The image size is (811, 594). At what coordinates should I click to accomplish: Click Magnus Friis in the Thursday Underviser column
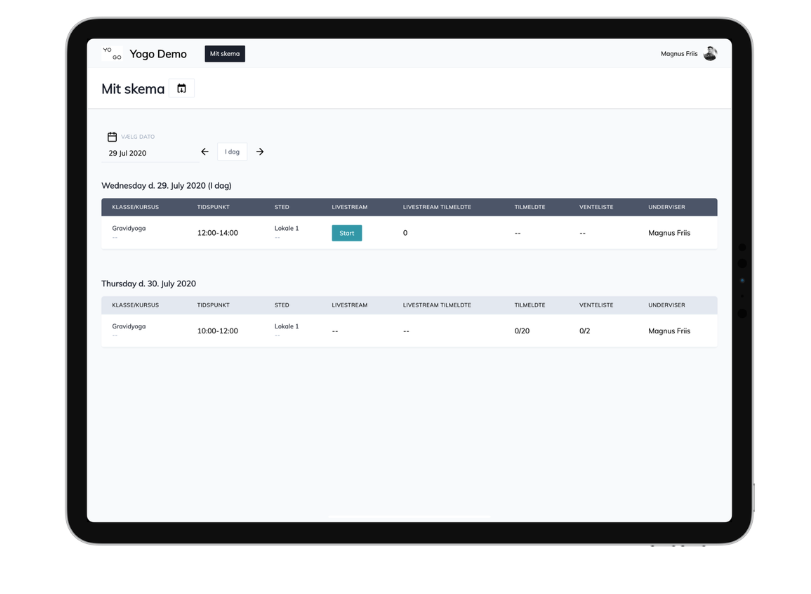click(670, 330)
